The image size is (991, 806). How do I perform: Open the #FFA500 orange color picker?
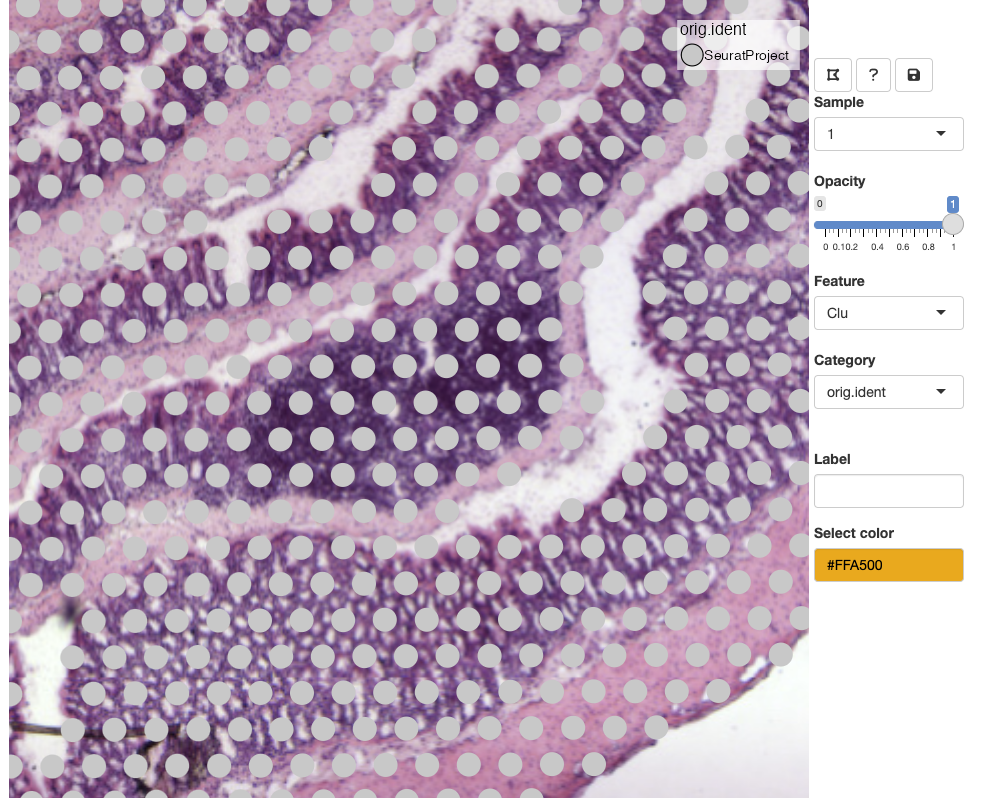click(x=888, y=565)
